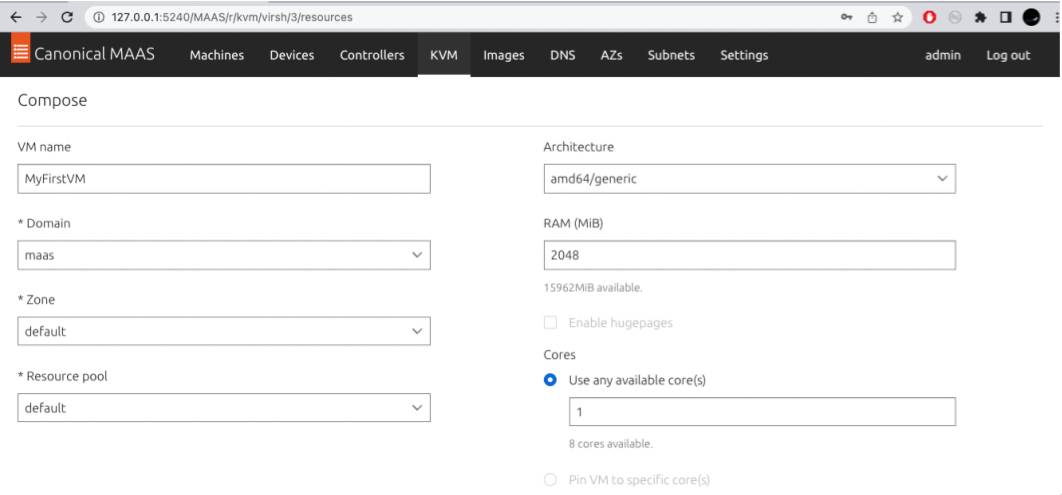Go to the Machines tab
Viewport: 1062px width, 495px height.
point(217,55)
